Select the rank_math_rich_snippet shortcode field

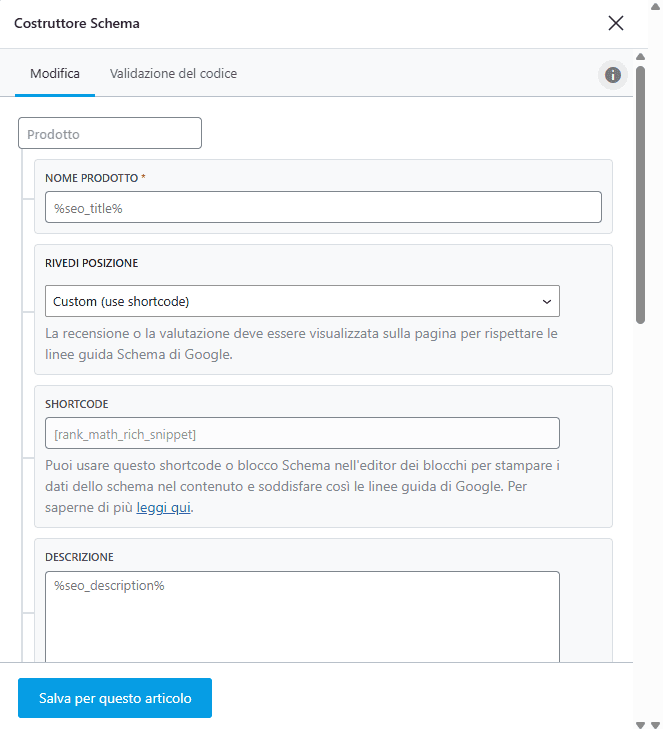click(302, 433)
